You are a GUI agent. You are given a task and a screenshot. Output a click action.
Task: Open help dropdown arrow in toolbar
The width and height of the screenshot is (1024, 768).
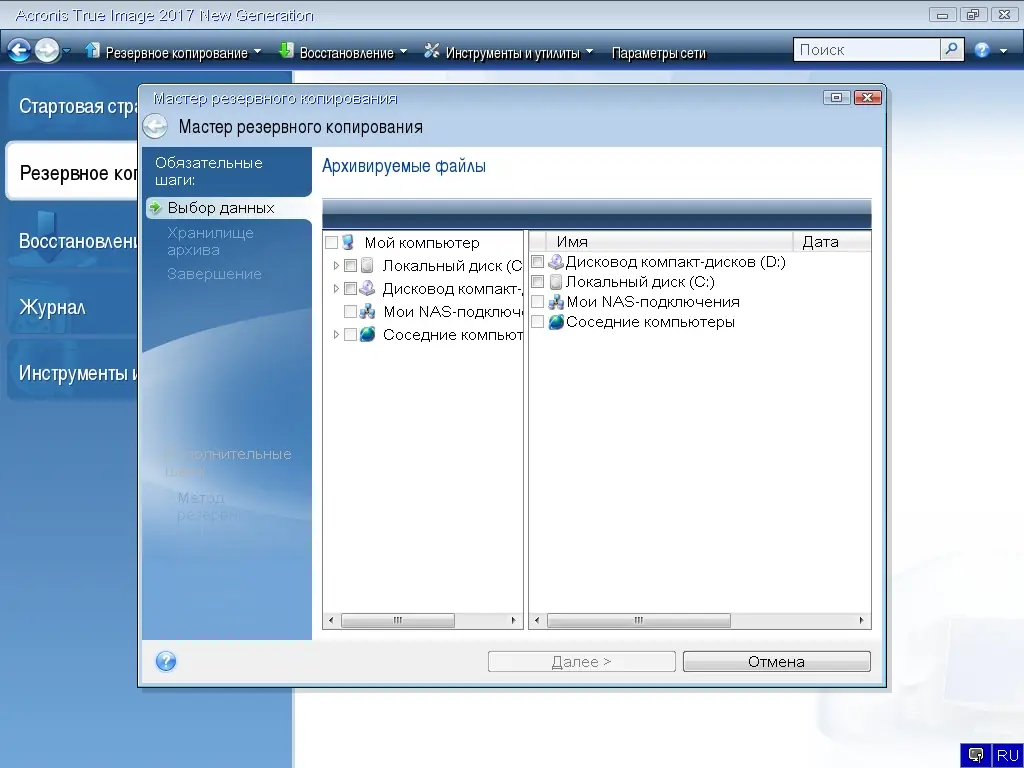click(1003, 50)
